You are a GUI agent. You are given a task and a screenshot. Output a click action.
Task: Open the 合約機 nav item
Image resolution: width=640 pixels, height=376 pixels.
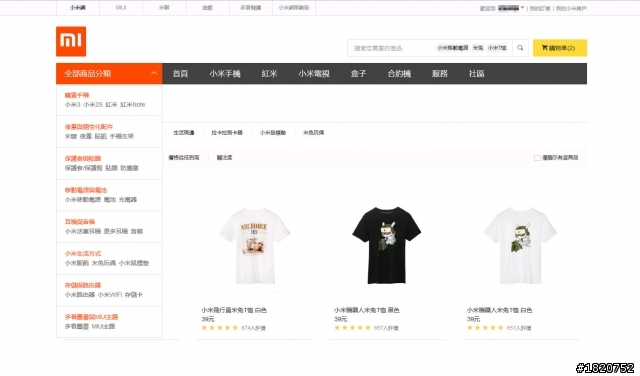point(399,73)
